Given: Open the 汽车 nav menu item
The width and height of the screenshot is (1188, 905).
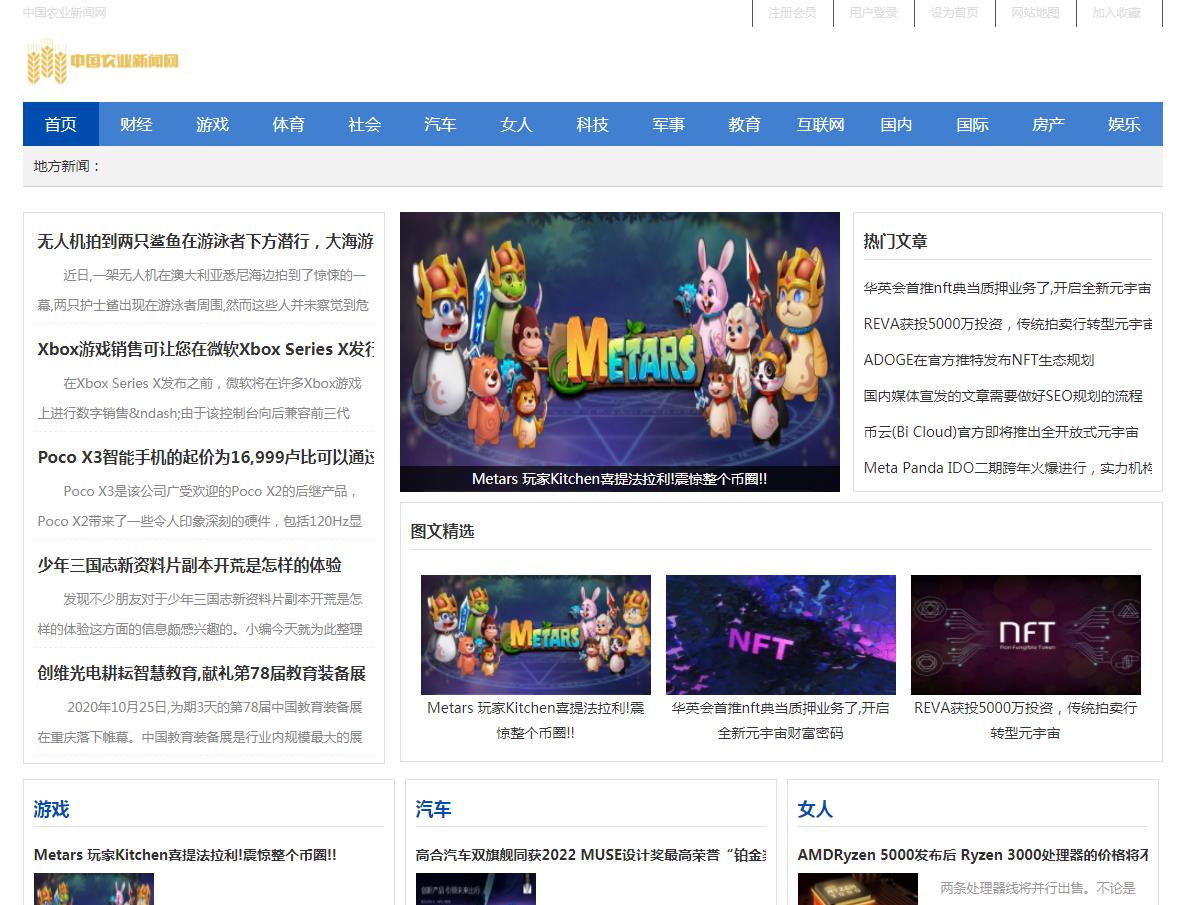Looking at the screenshot, I should click(x=440, y=124).
